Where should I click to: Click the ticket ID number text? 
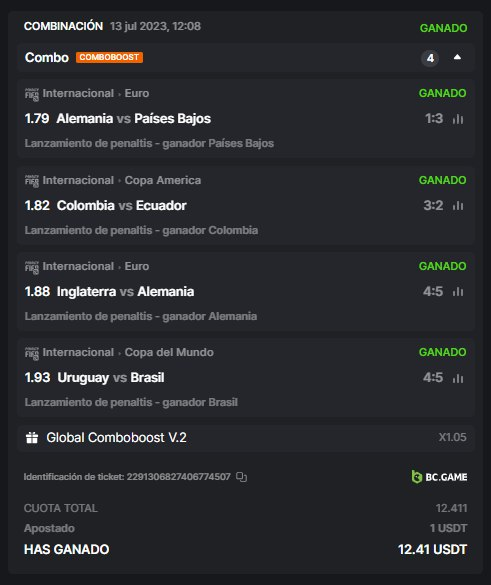click(x=178, y=477)
